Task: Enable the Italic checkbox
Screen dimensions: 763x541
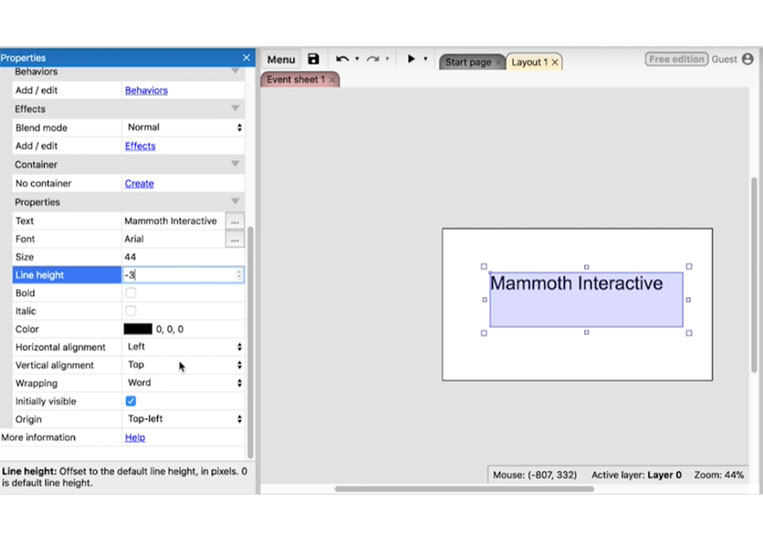Action: click(x=130, y=311)
